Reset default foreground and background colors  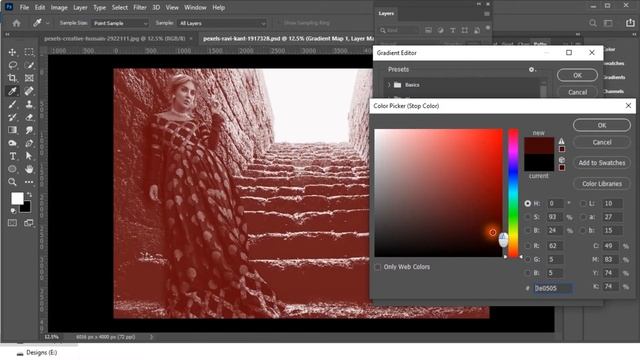click(13, 211)
